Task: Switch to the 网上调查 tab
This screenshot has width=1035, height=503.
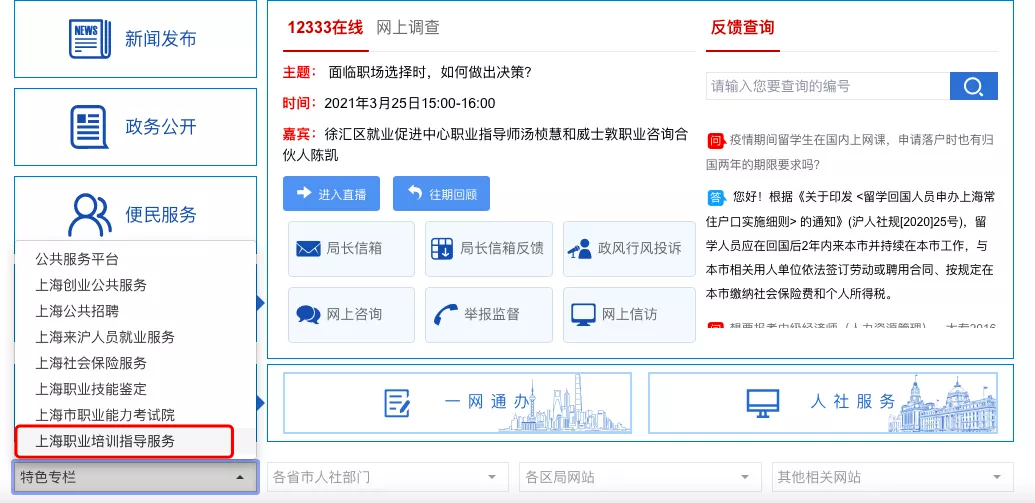Action: [408, 28]
